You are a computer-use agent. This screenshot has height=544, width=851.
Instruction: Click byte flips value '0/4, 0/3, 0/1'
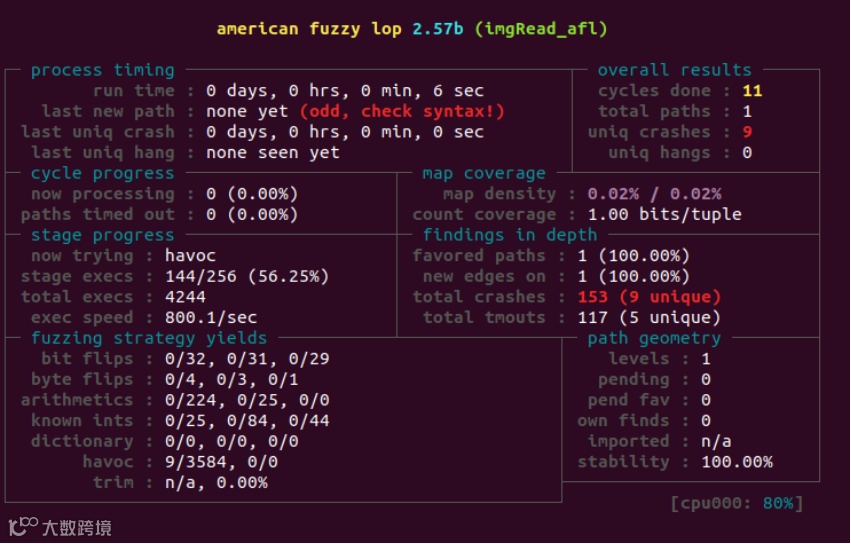click(x=232, y=379)
